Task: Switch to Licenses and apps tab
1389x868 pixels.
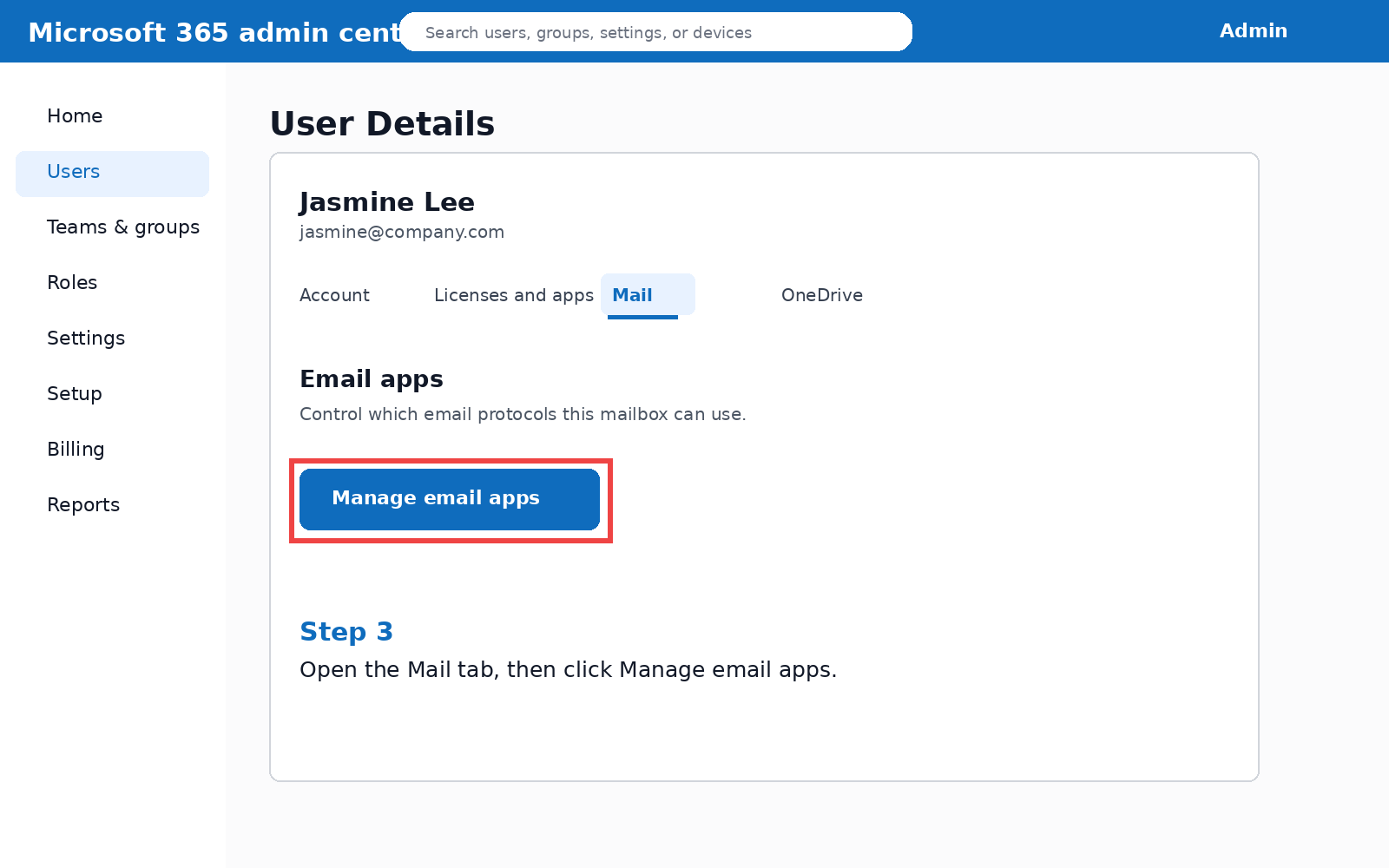Action: 514,295
